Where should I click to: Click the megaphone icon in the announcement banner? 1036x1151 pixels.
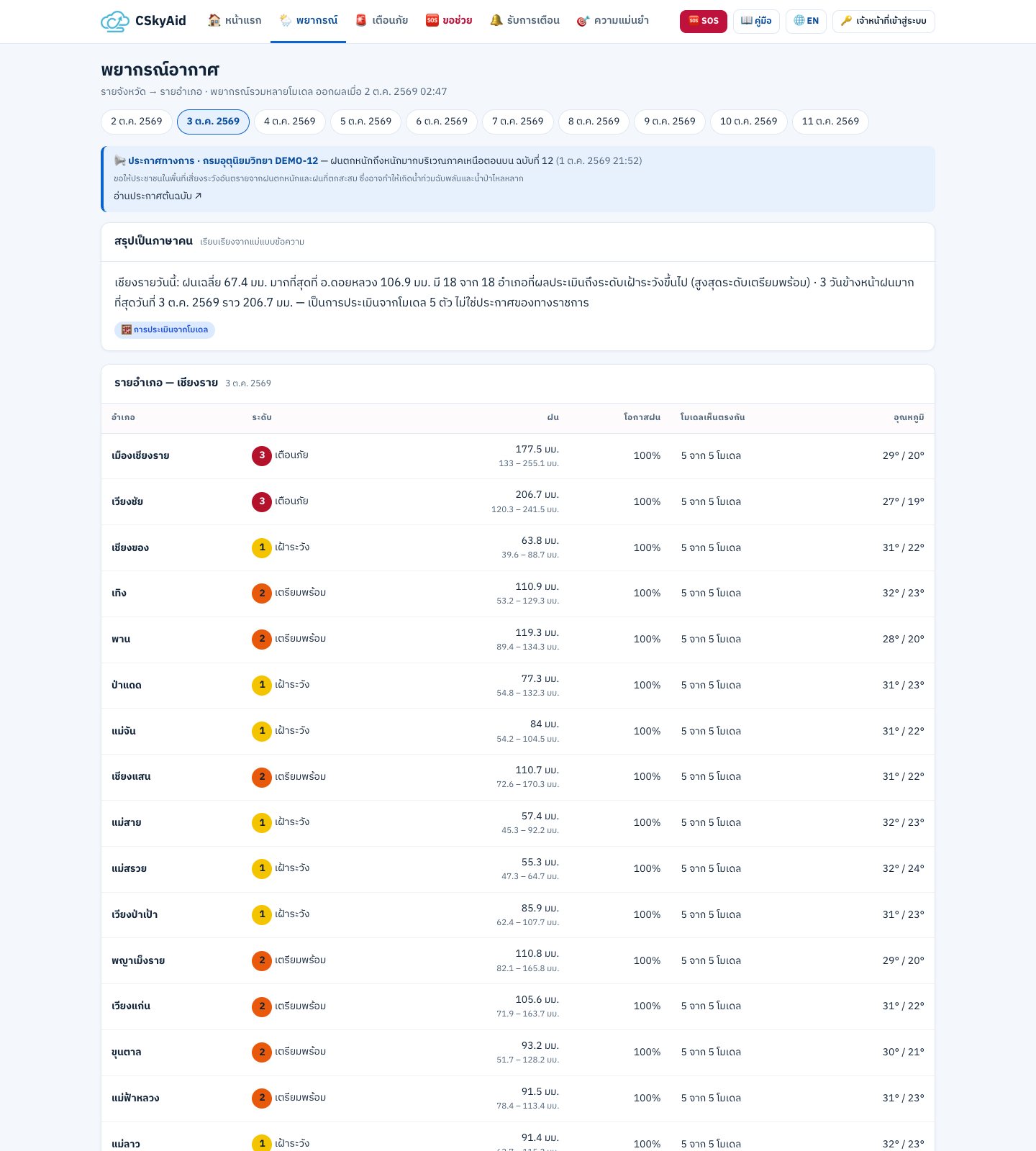tap(120, 160)
